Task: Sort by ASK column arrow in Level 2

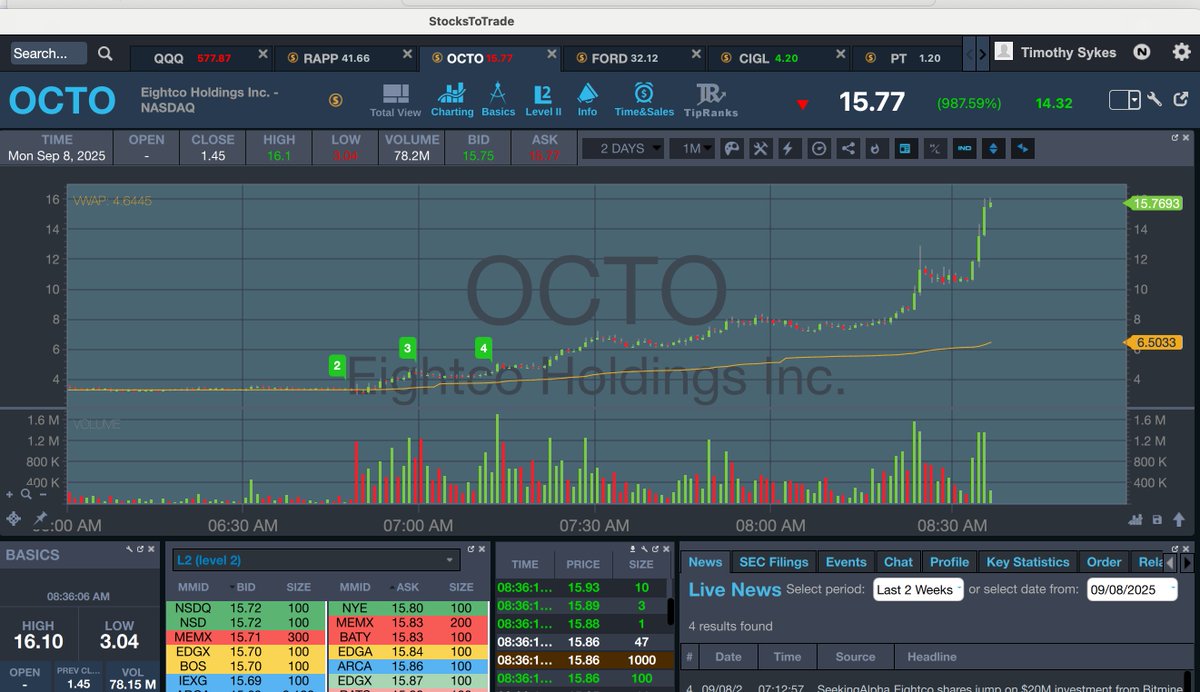Action: click(x=393, y=587)
